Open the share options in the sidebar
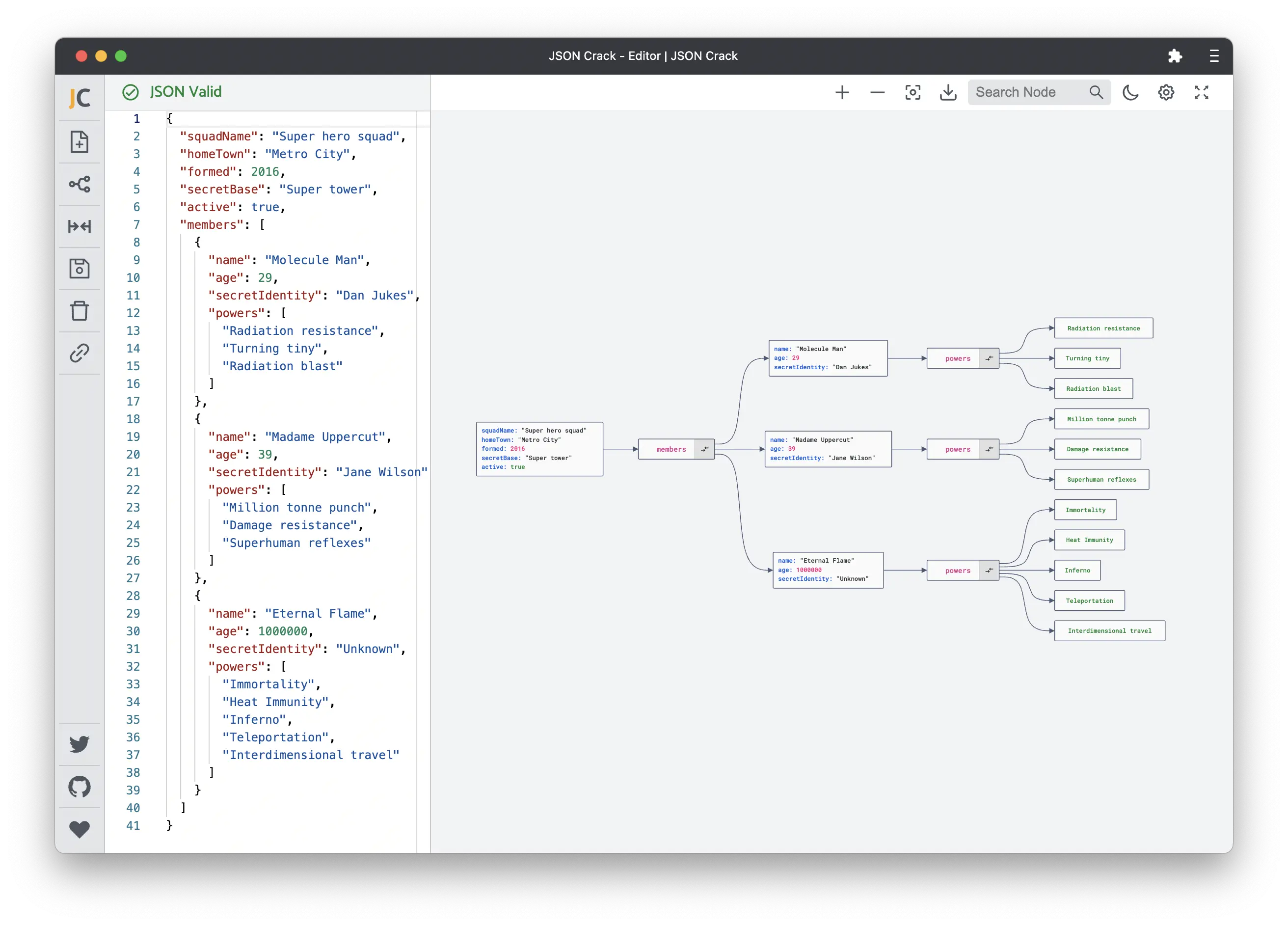1288x926 pixels. click(80, 184)
